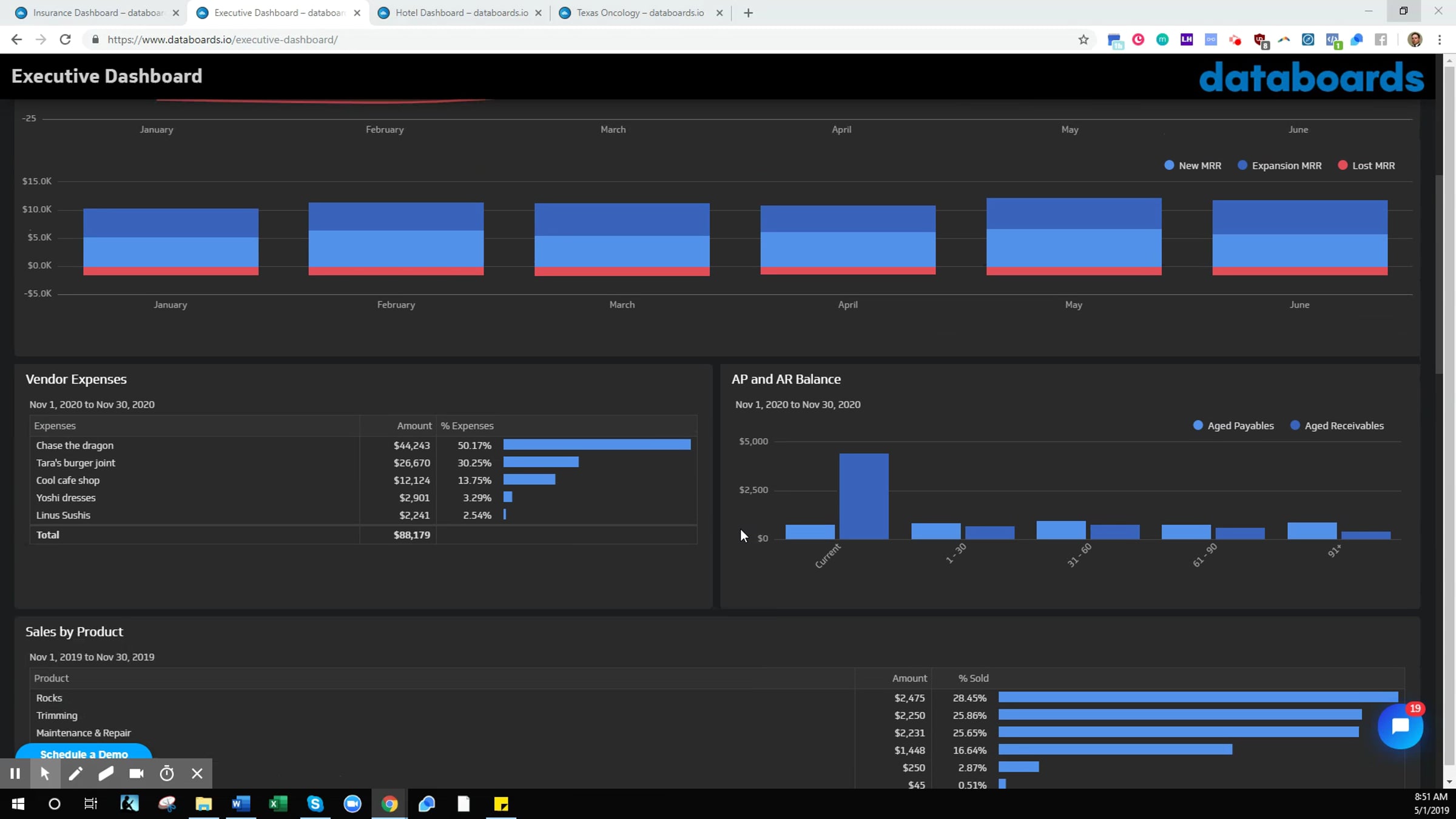
Task: Reload the page
Action: (65, 40)
